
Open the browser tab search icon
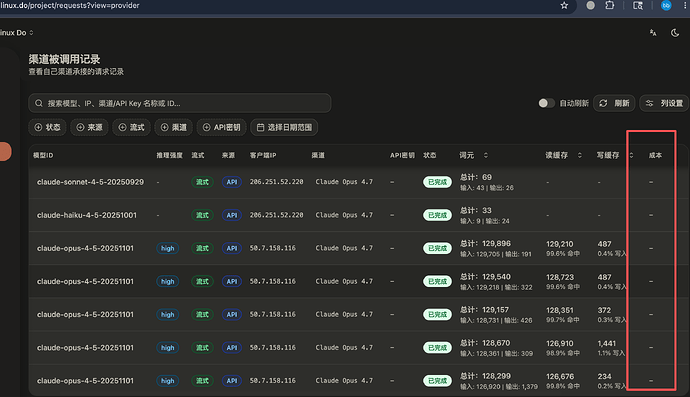pyautogui.click(x=638, y=5)
